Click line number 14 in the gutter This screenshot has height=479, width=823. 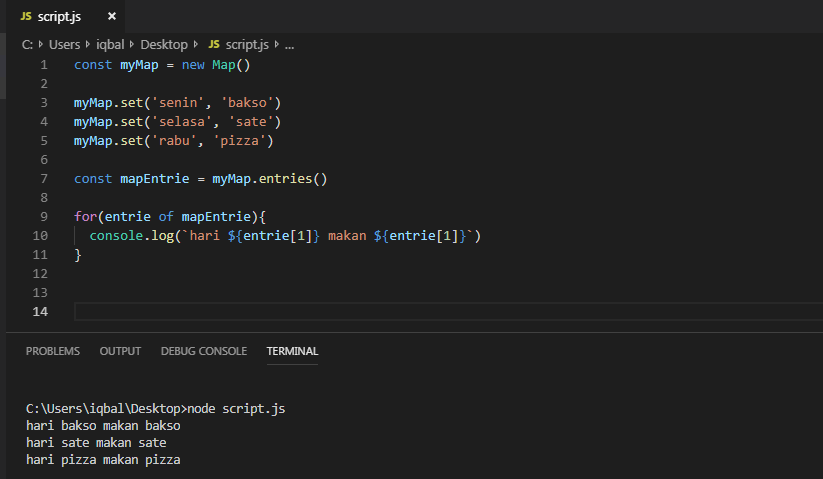pyautogui.click(x=40, y=312)
